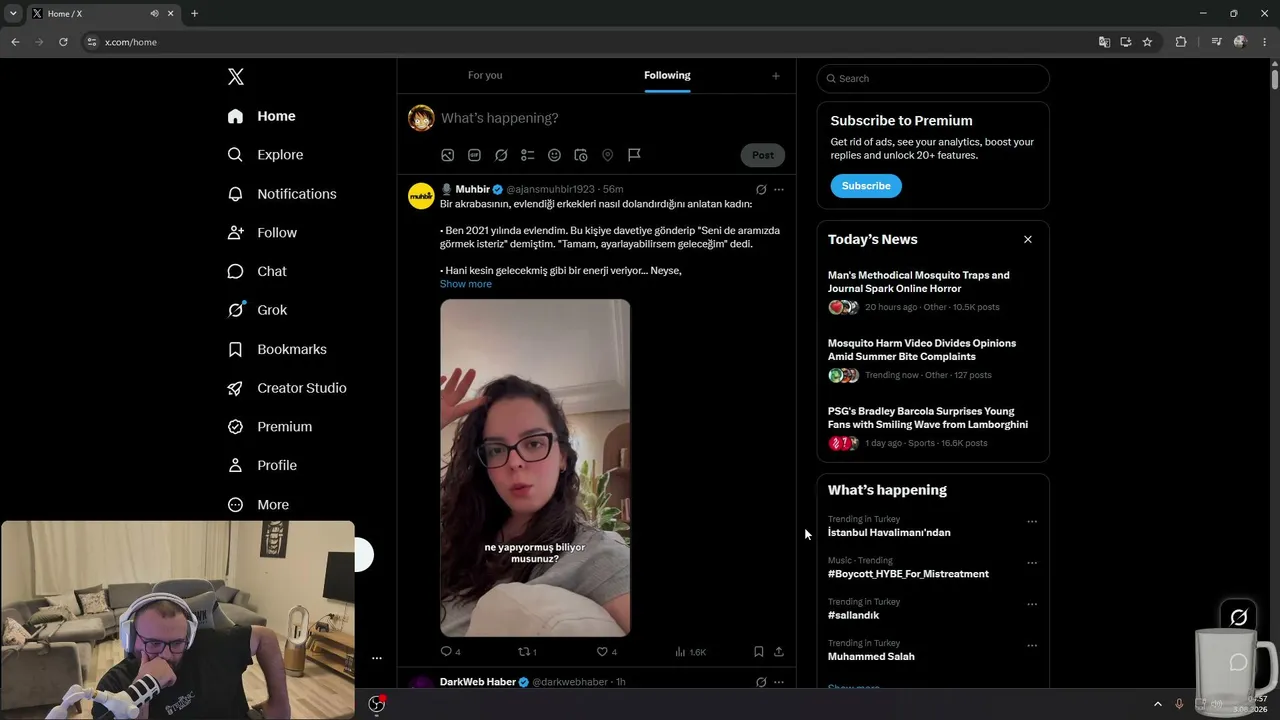This screenshot has height=720, width=1280.
Task: Schedule the post with the calendar icon
Action: pyautogui.click(x=581, y=155)
